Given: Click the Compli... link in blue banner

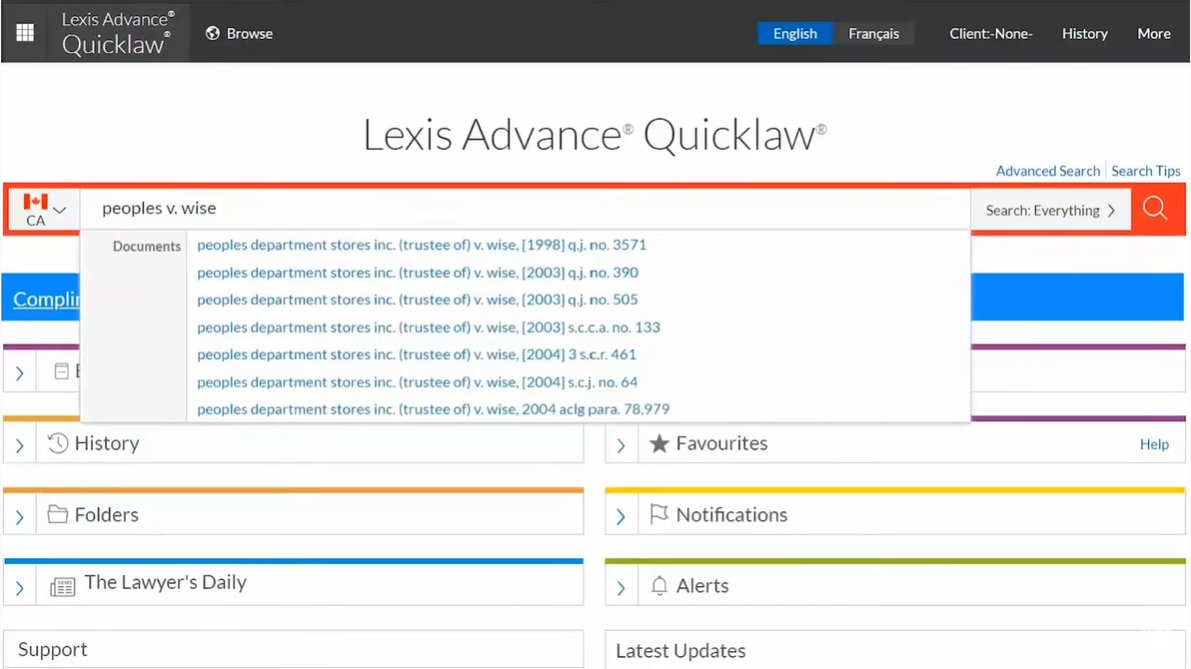Looking at the screenshot, I should 46,298.
